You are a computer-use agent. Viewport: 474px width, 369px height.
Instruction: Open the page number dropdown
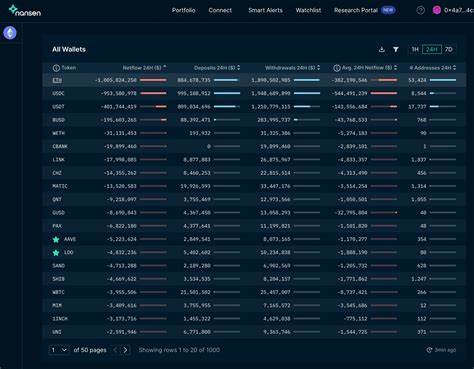point(59,350)
